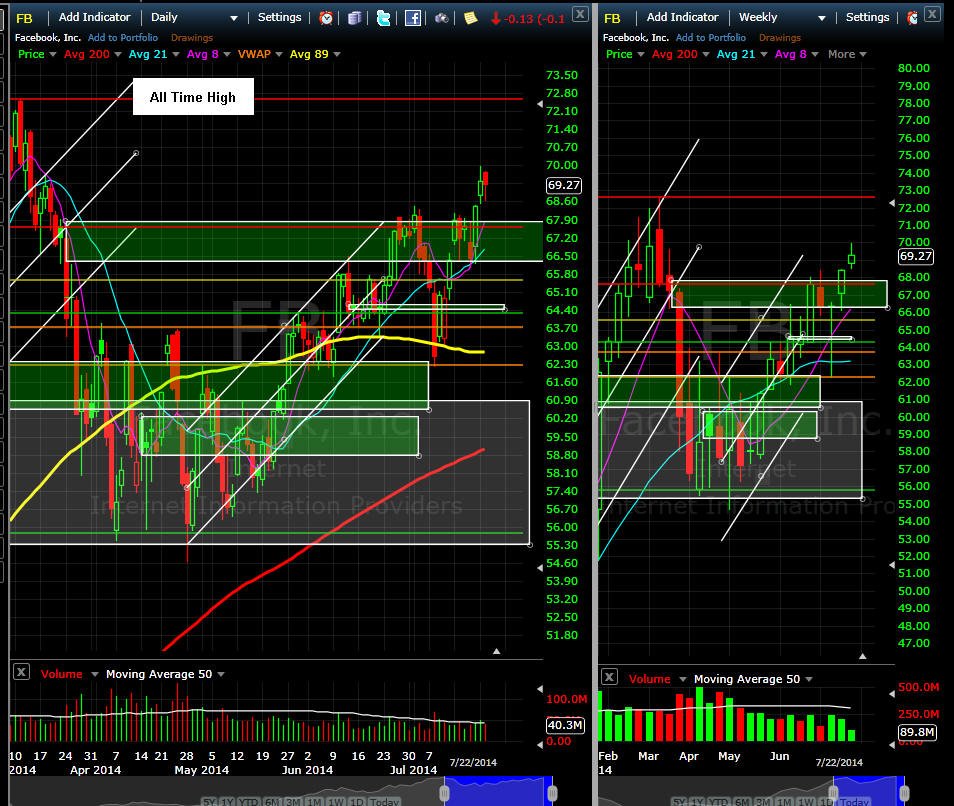The height and width of the screenshot is (806, 954).
Task: Take a snapshot with the camera icon
Action: click(x=442, y=18)
